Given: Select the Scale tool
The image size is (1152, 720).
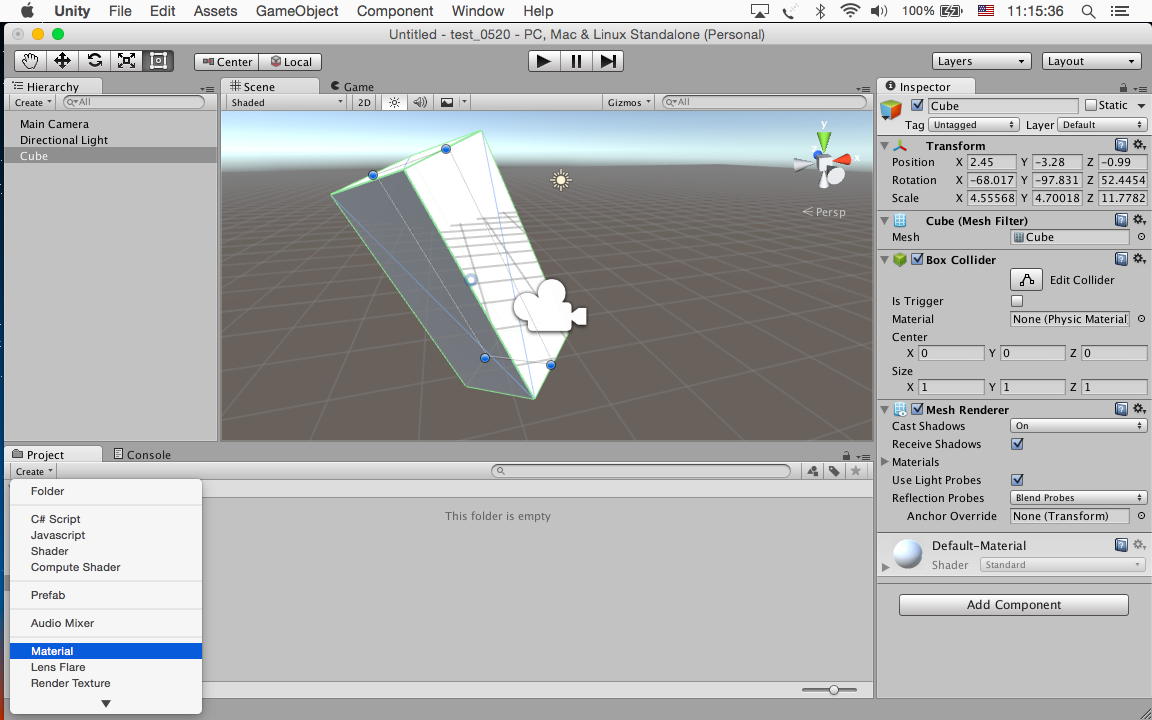Looking at the screenshot, I should coord(126,61).
